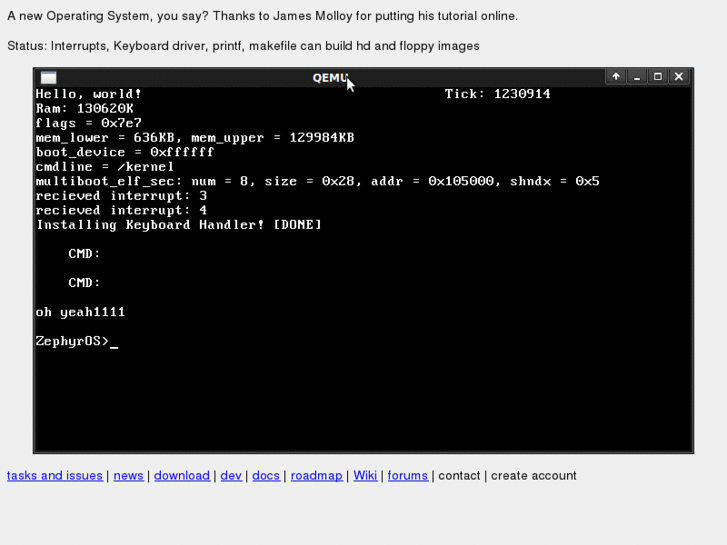Click the mem_lower = 636KB line
Viewport: 727px width, 545px height.
tap(195, 138)
